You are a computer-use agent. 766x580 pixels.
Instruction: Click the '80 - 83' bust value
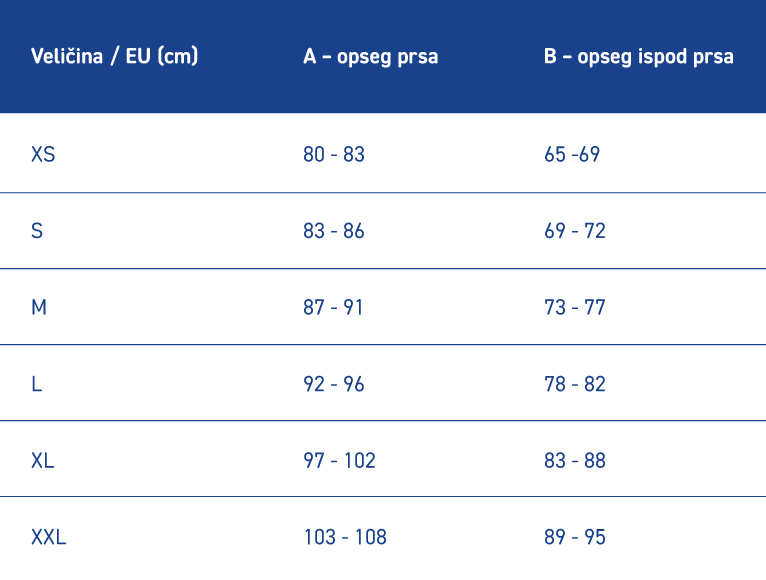(334, 154)
